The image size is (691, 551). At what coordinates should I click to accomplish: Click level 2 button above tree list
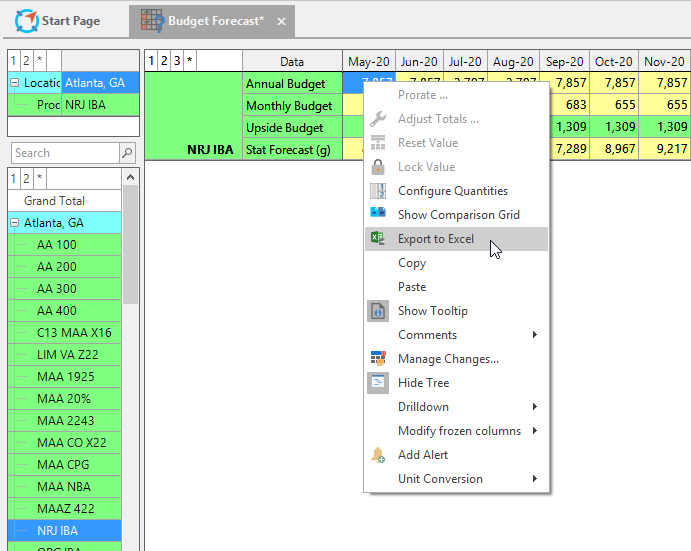(26, 179)
